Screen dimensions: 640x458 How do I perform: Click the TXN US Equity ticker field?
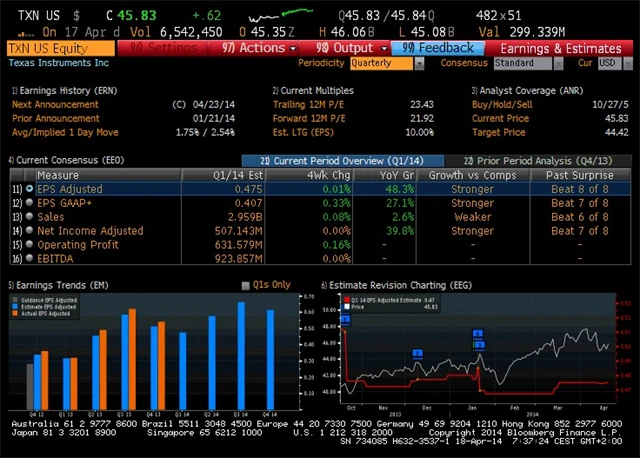pos(58,48)
